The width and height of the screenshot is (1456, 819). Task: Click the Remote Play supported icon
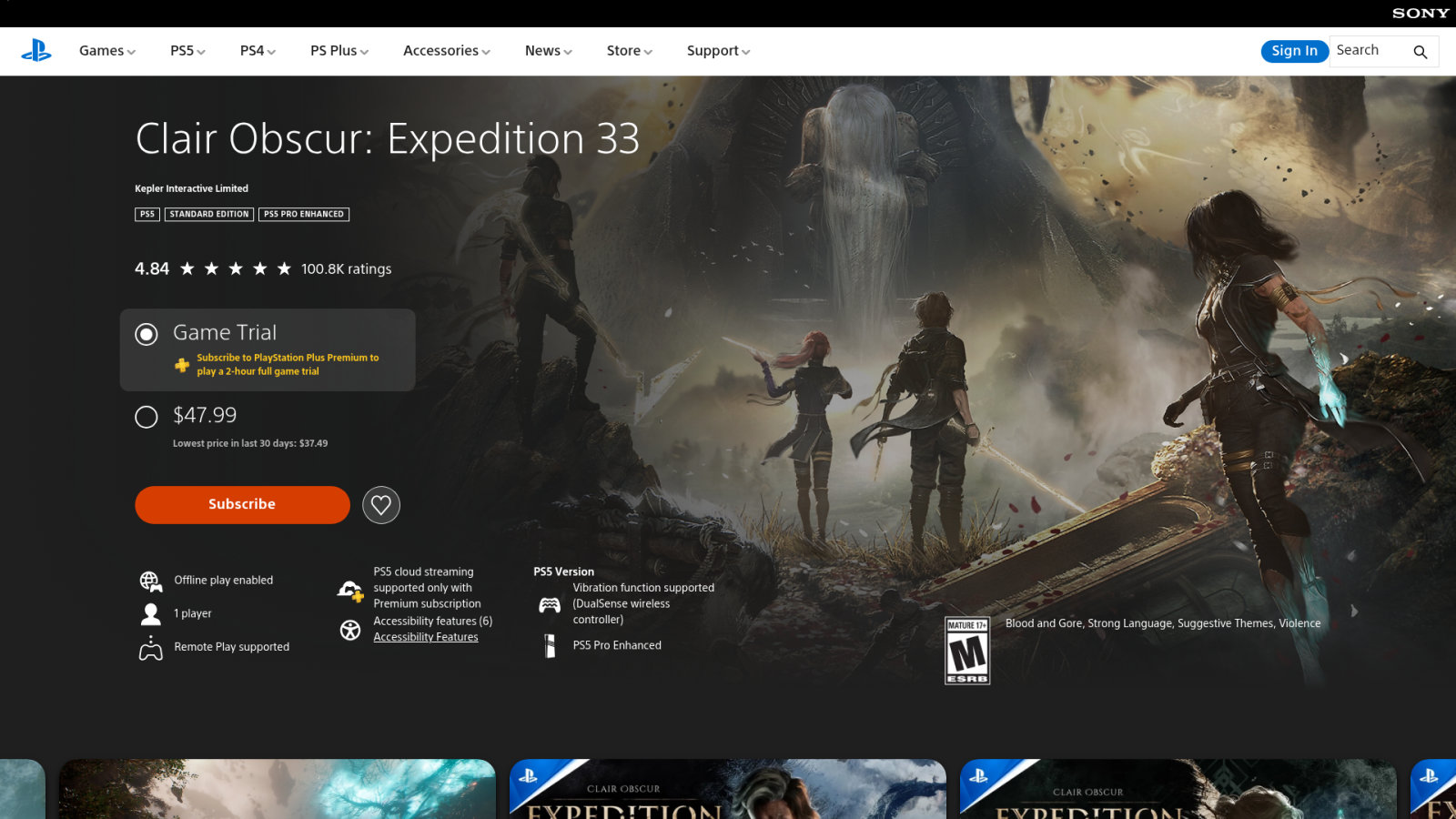pos(151,648)
